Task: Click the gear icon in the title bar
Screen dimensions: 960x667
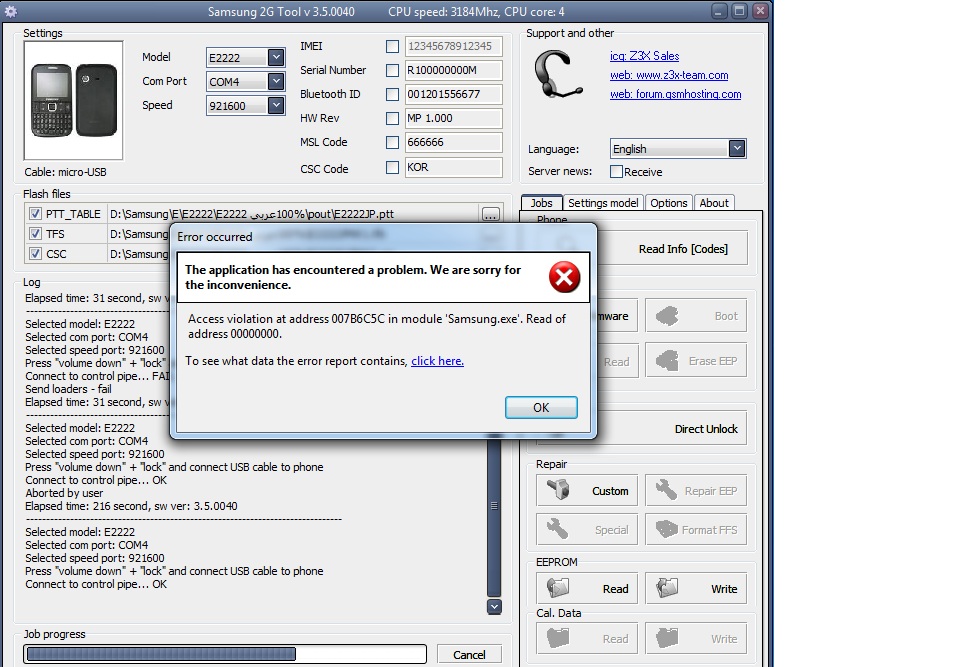Action: [x=11, y=11]
